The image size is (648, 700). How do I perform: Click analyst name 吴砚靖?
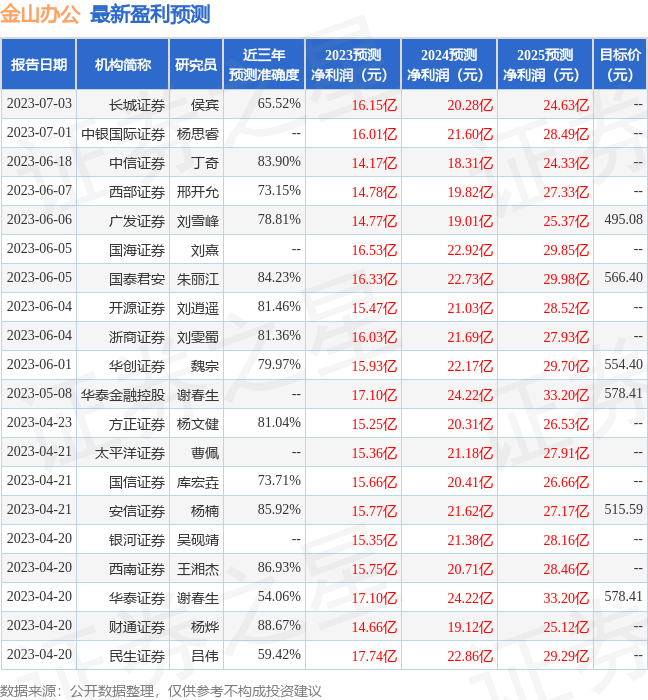click(198, 541)
